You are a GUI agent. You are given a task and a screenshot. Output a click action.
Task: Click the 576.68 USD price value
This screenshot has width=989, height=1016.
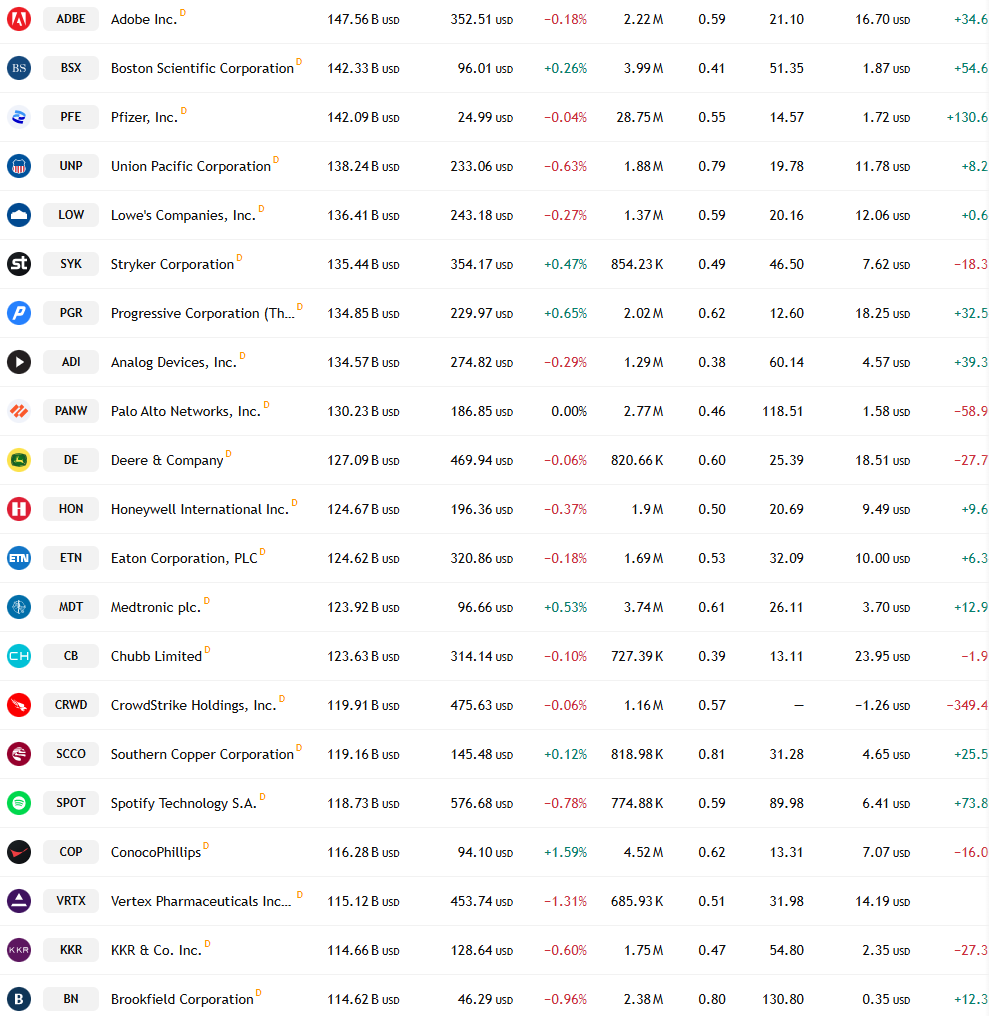point(482,803)
